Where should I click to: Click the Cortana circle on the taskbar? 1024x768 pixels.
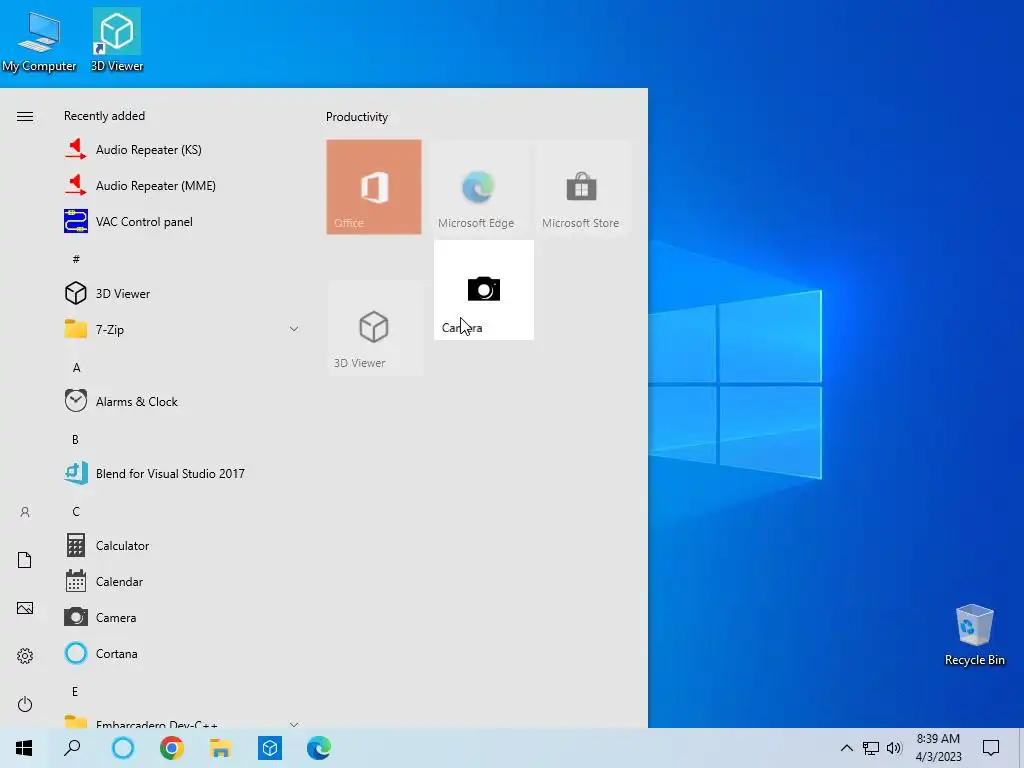(123, 748)
